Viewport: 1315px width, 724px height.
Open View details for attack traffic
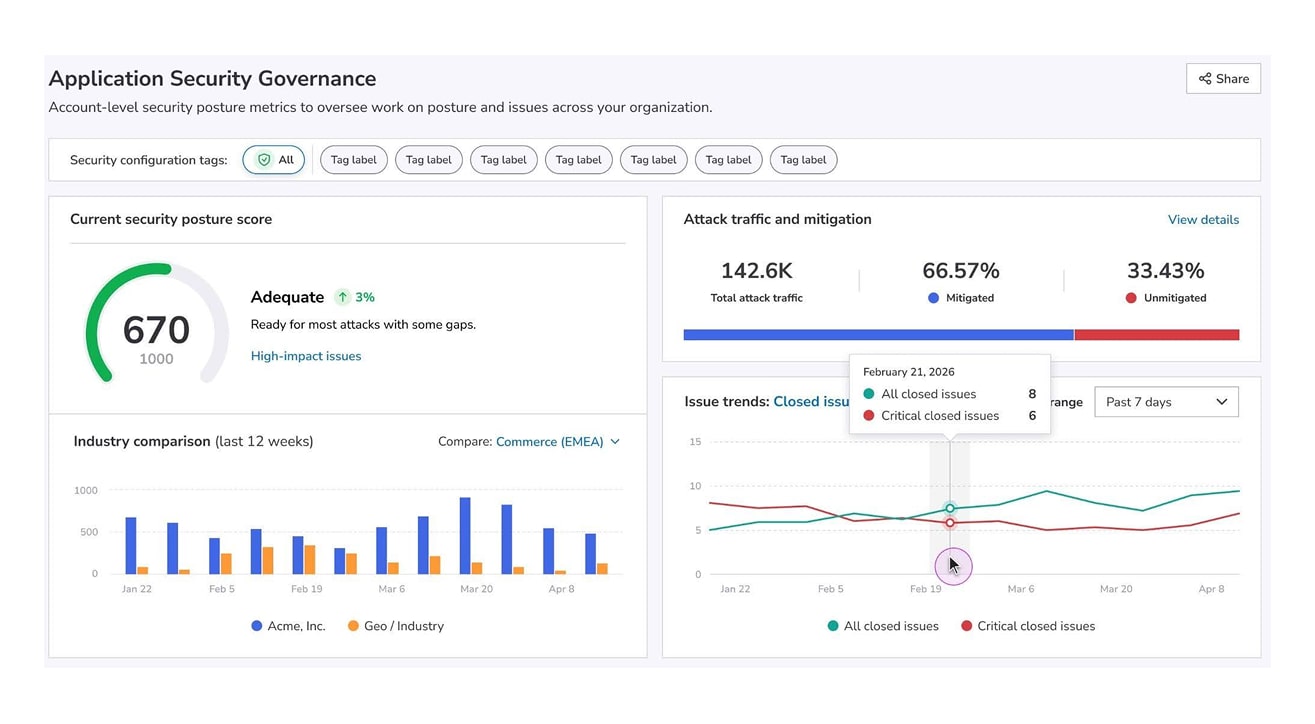pyautogui.click(x=1203, y=220)
